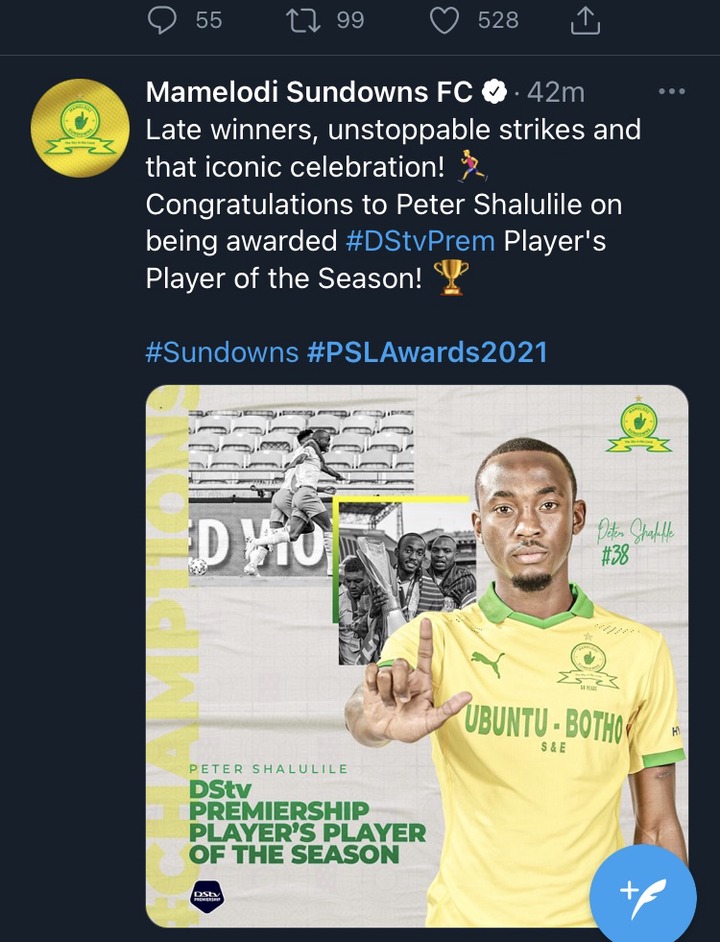Image resolution: width=720 pixels, height=942 pixels.
Task: Tap the reply comment icon
Action: click(162, 19)
